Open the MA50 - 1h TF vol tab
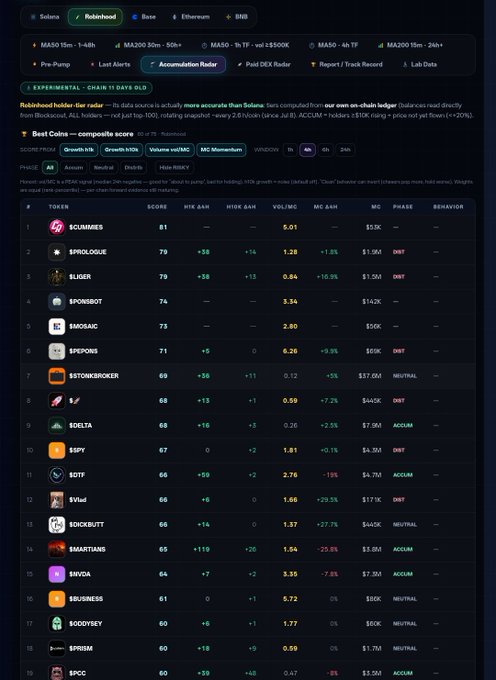496x680 pixels. (x=245, y=45)
